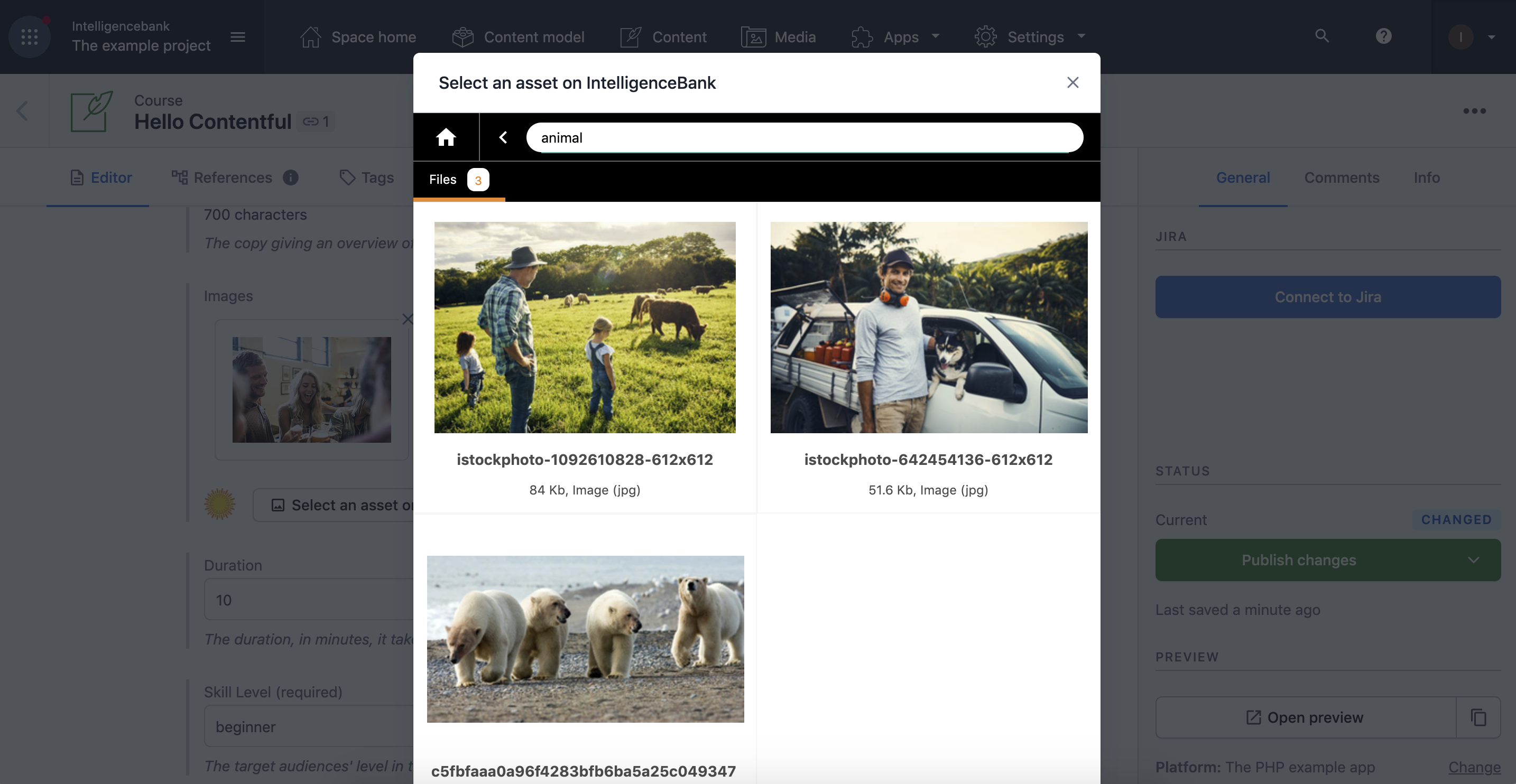Image resolution: width=1516 pixels, height=784 pixels.
Task: Select the polar bears image thumbnail
Action: click(x=585, y=639)
